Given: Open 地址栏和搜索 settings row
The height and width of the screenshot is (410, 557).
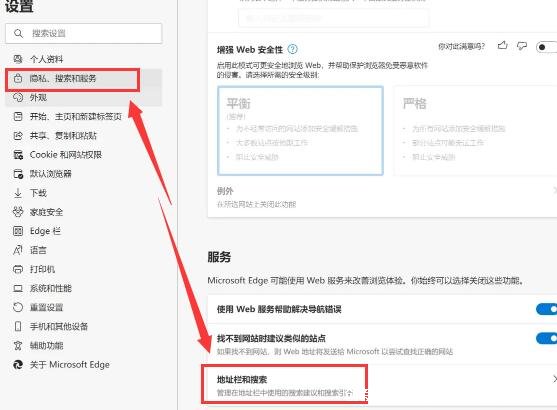Looking at the screenshot, I should pos(382,385).
